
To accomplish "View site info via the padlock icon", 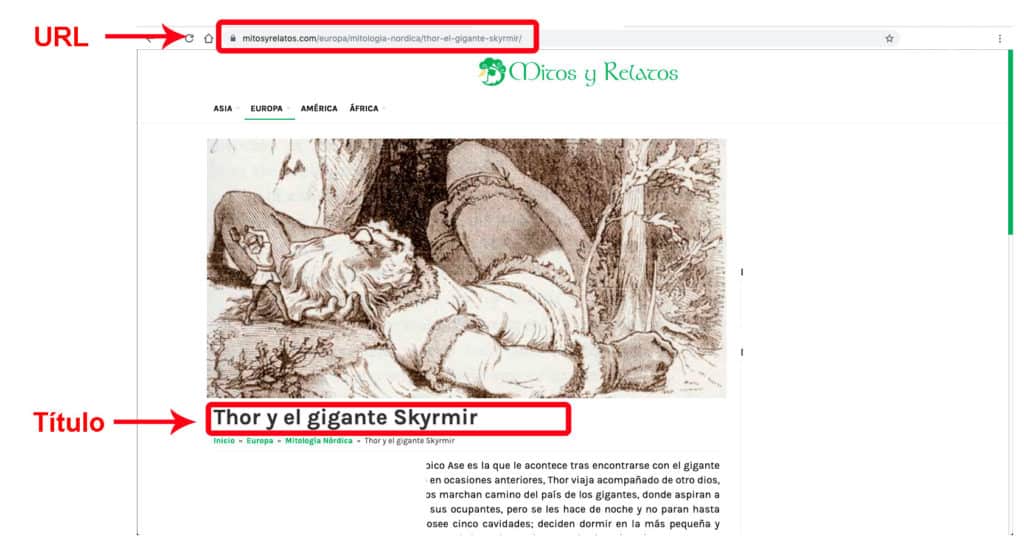I will pyautogui.click(x=232, y=39).
